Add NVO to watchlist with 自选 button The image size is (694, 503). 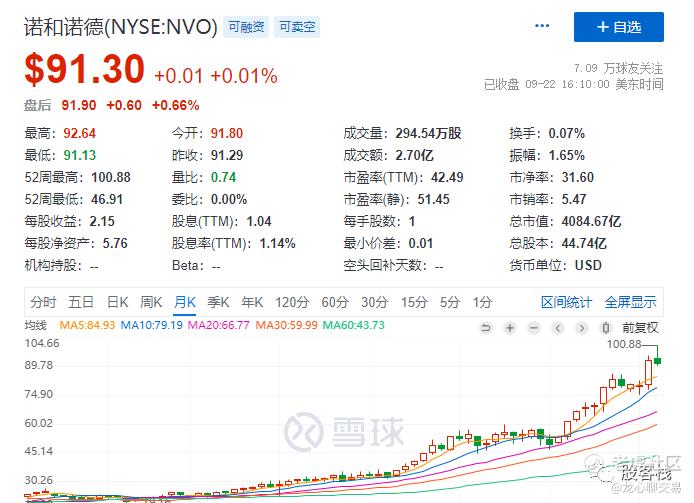[619, 27]
